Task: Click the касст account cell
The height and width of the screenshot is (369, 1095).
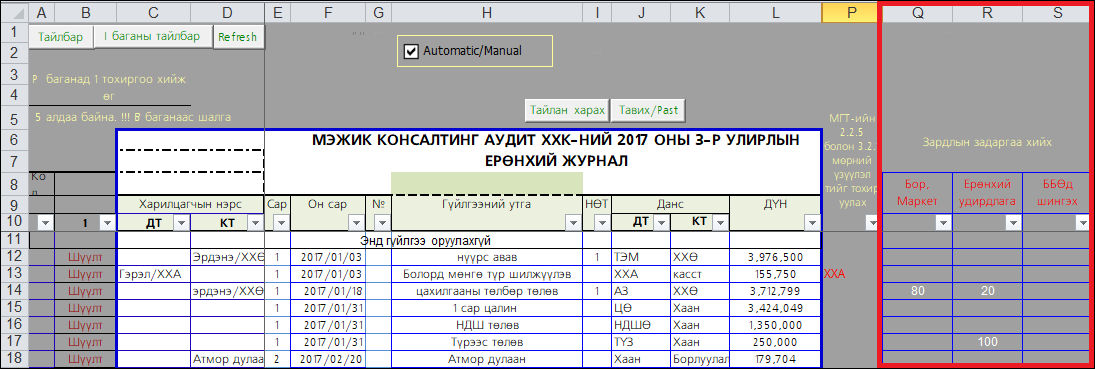Action: pos(700,275)
